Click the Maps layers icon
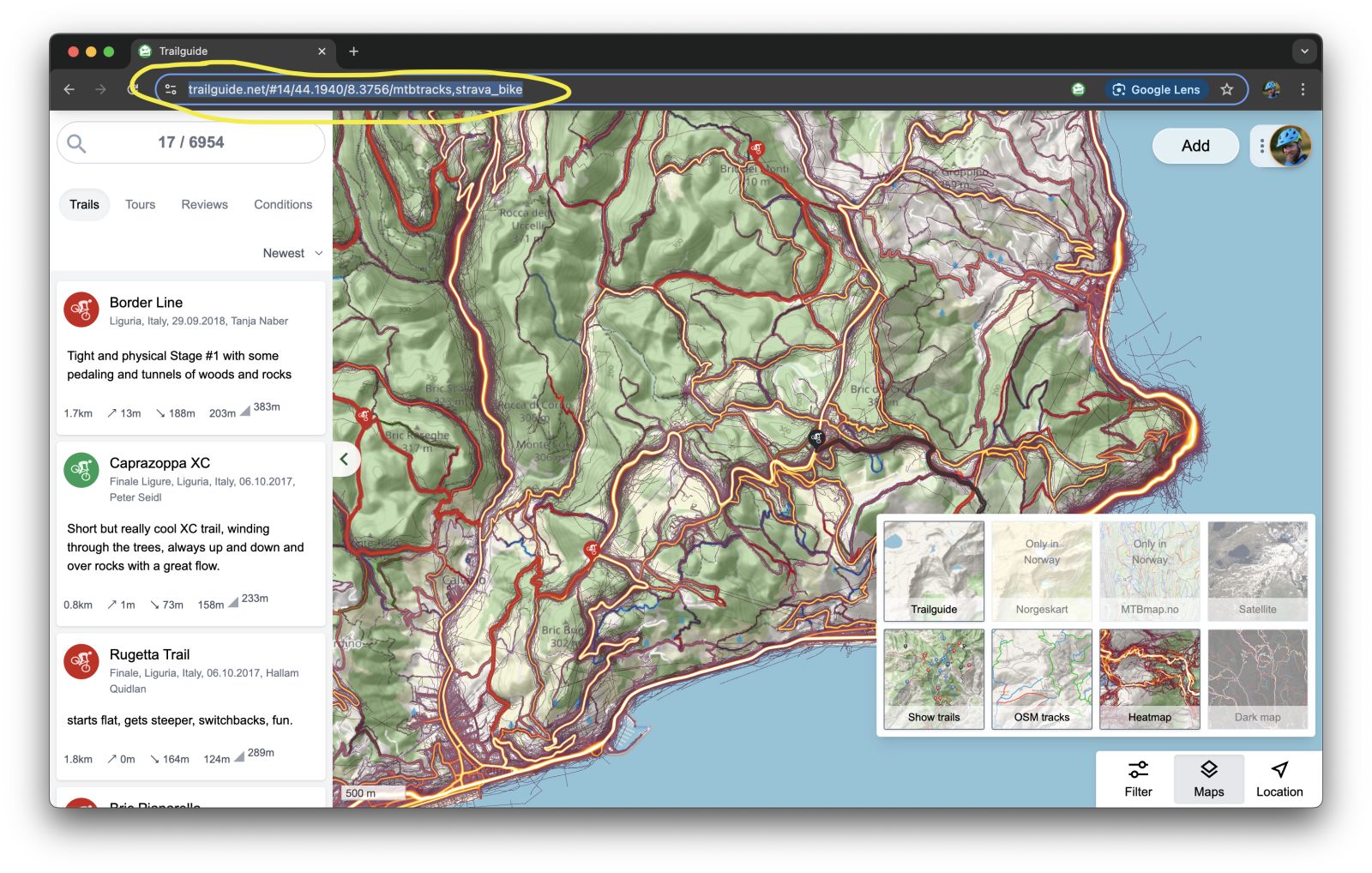This screenshot has width=1372, height=873. pos(1209,769)
